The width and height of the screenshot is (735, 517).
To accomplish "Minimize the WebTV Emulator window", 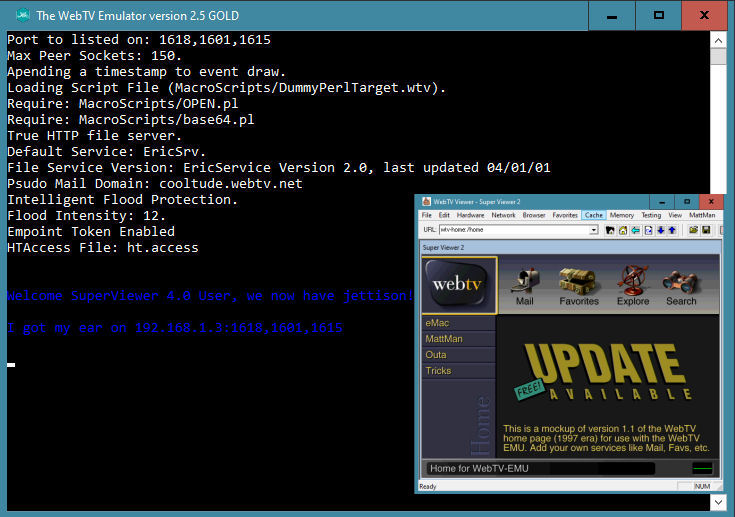I will [x=611, y=15].
